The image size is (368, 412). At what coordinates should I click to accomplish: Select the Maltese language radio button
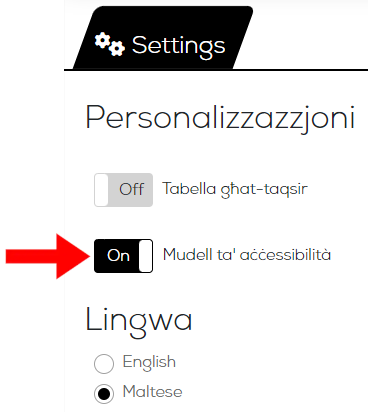104,394
